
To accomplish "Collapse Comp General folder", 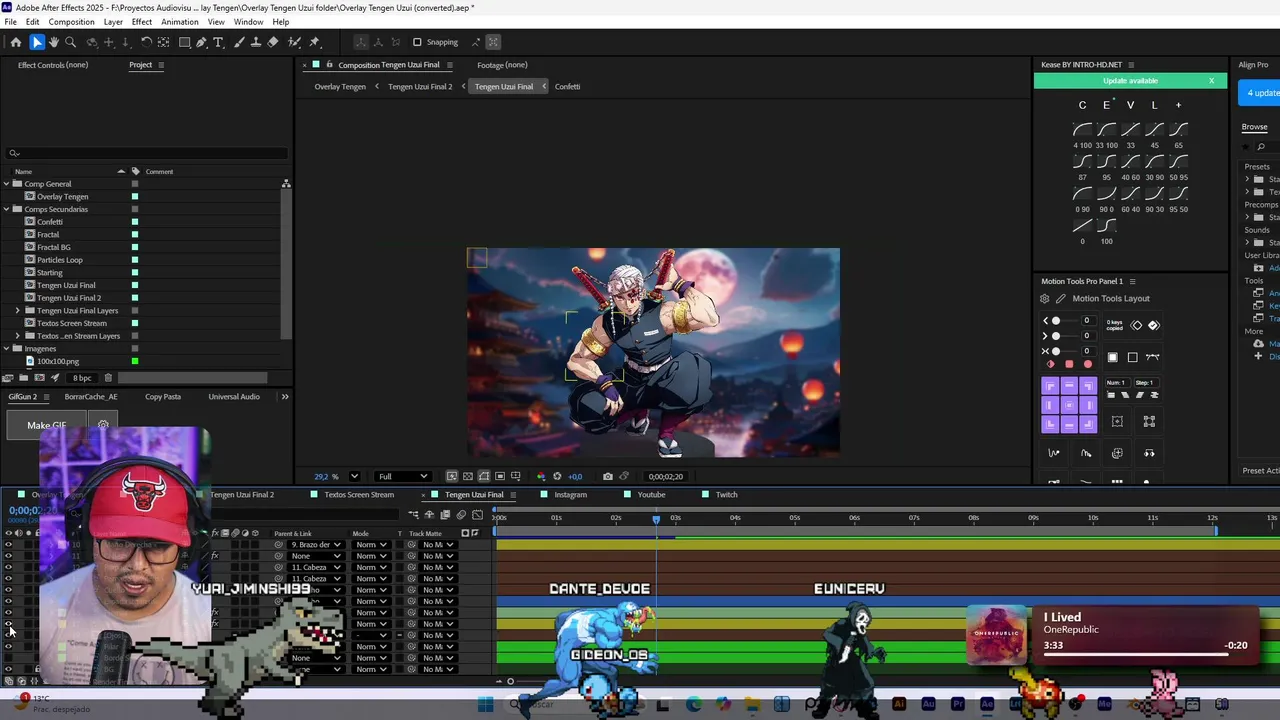I will coord(6,184).
